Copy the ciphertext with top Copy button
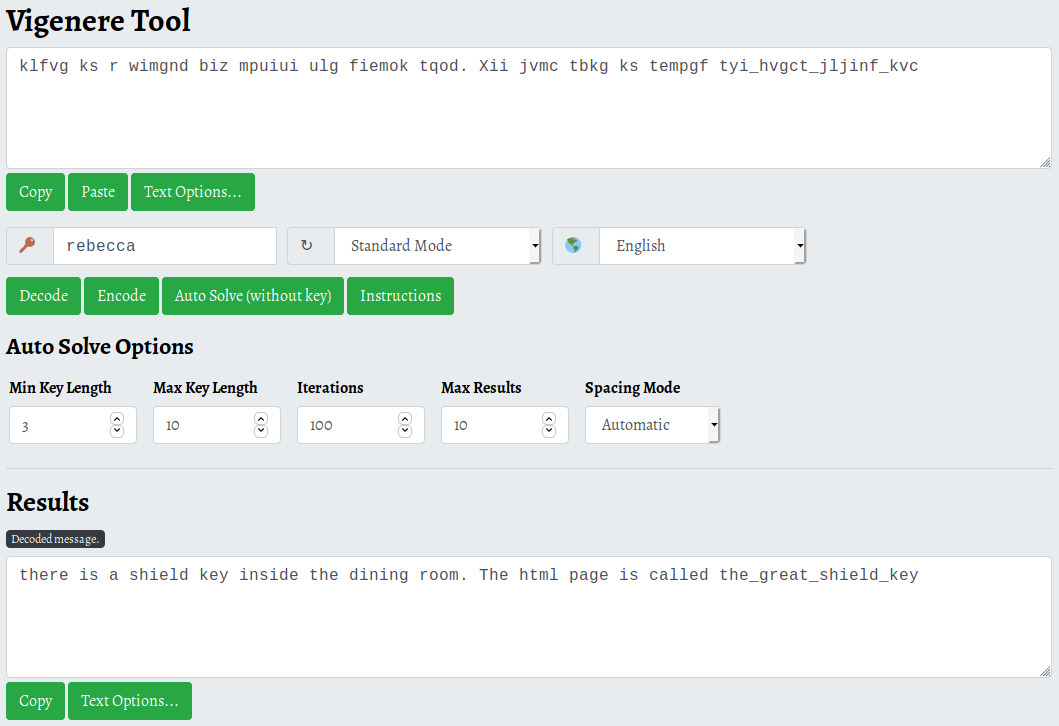Image resolution: width=1059 pixels, height=726 pixels. 35,192
